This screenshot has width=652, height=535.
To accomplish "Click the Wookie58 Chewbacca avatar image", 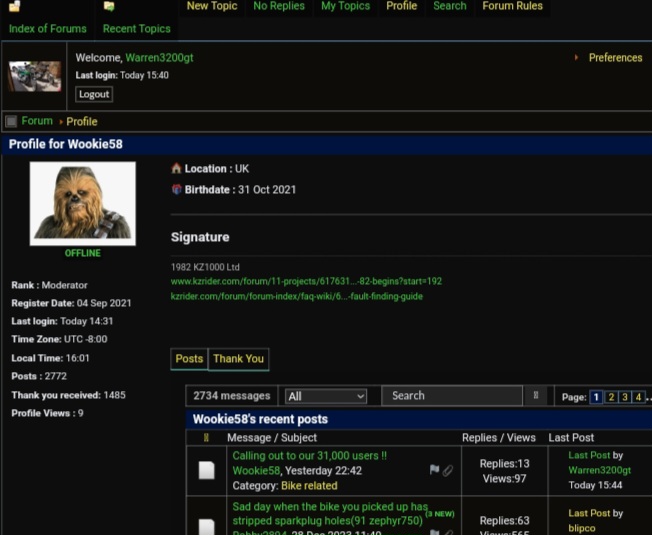I will (83, 203).
